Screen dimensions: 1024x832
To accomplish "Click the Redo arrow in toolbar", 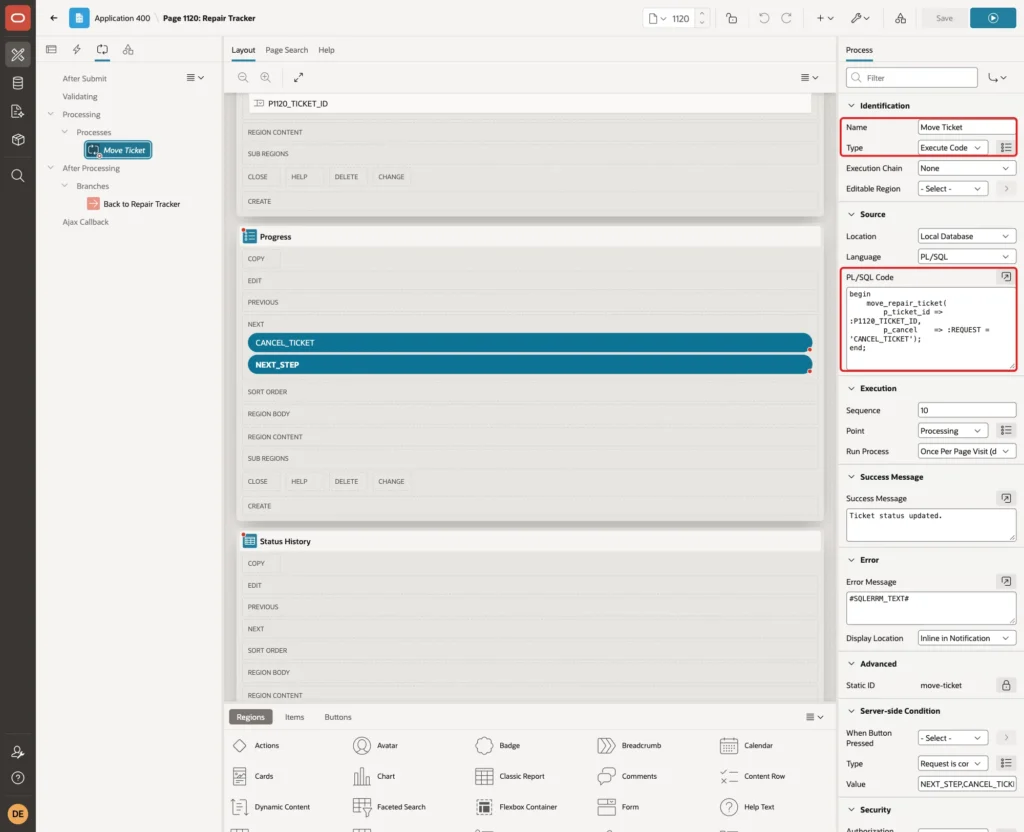I will tap(786, 18).
